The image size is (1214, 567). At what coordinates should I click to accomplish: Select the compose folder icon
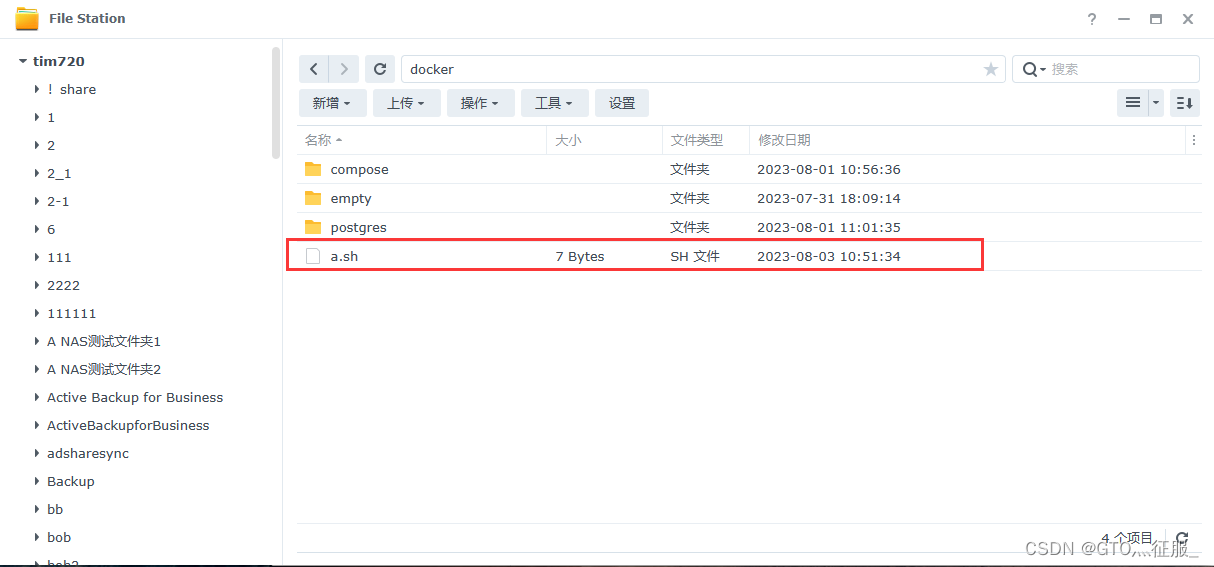[313, 169]
